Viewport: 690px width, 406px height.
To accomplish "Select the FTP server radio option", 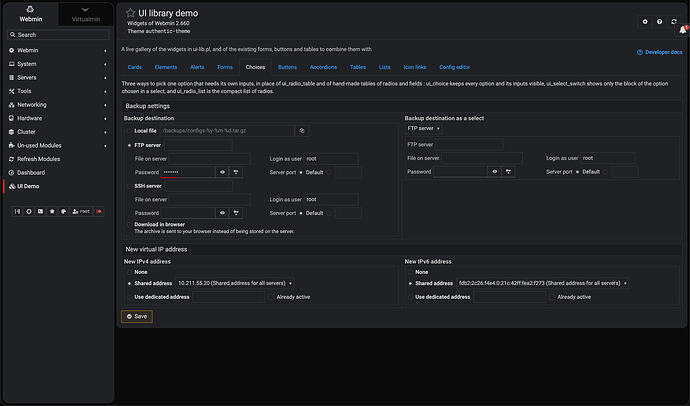I will [129, 145].
